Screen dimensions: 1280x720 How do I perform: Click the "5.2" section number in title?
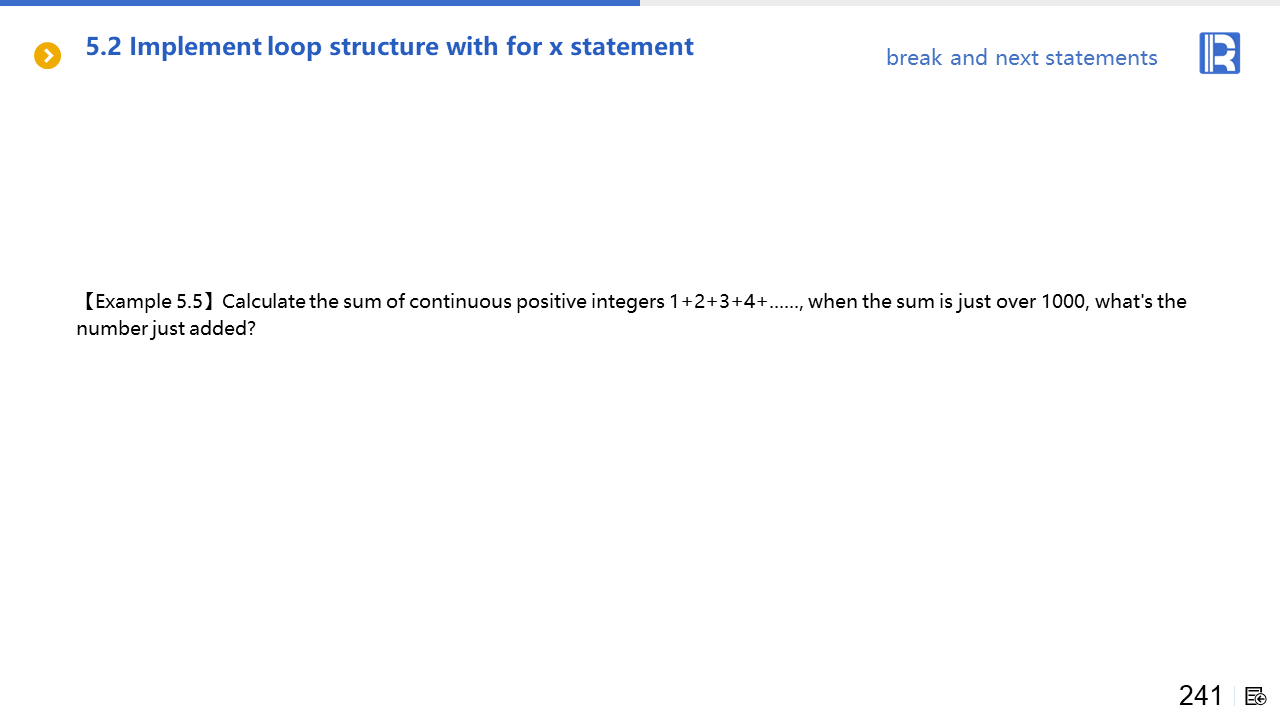tap(104, 47)
